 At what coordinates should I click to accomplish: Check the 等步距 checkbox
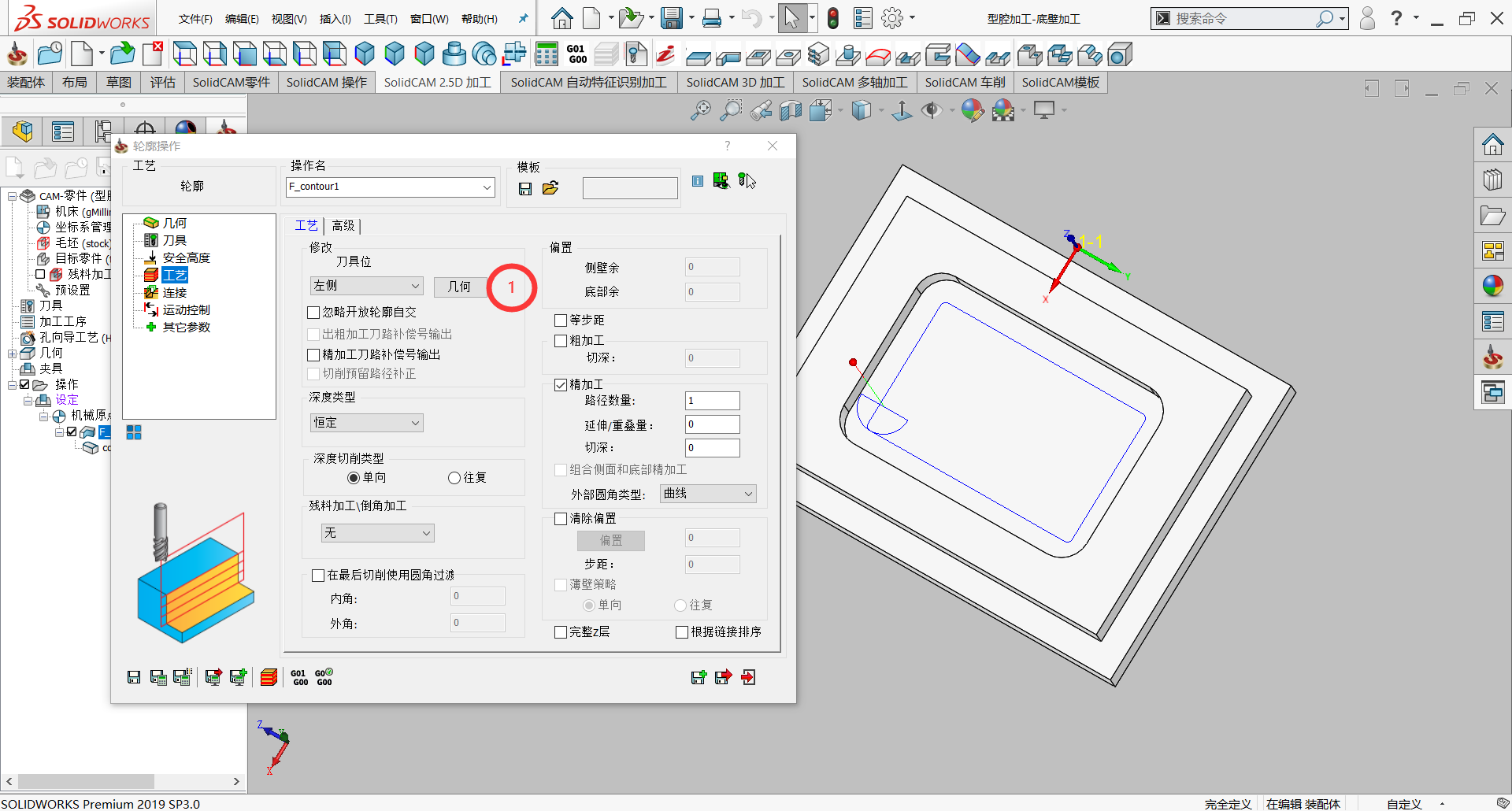[561, 320]
